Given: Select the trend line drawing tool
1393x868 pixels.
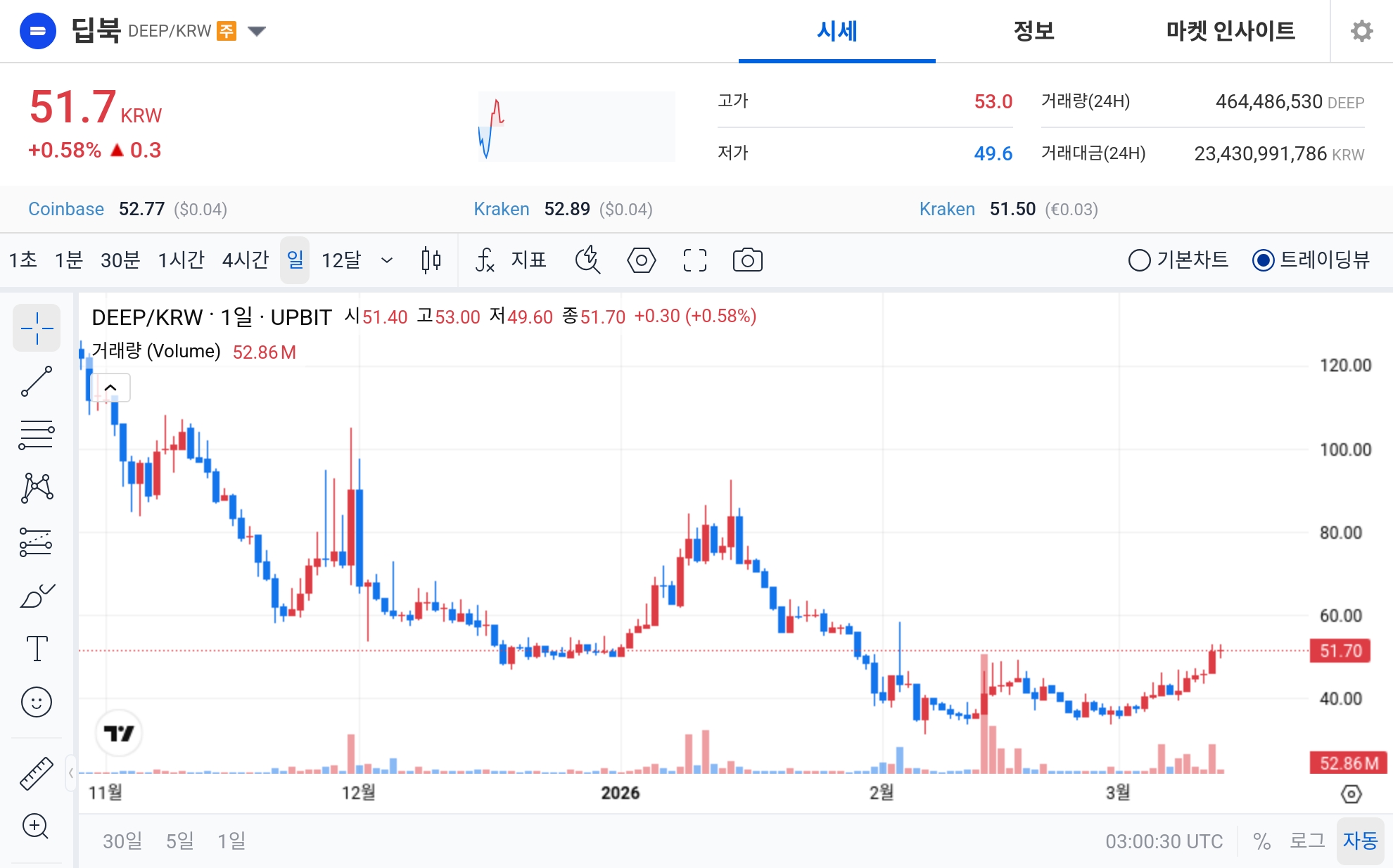Looking at the screenshot, I should tap(37, 381).
